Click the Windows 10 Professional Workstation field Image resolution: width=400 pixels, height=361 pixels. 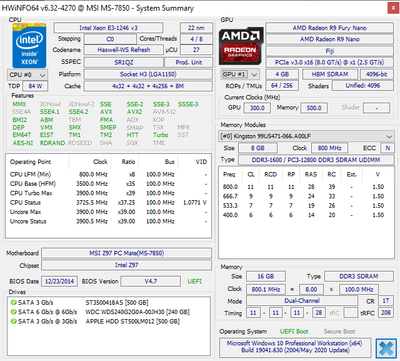(x=295, y=347)
